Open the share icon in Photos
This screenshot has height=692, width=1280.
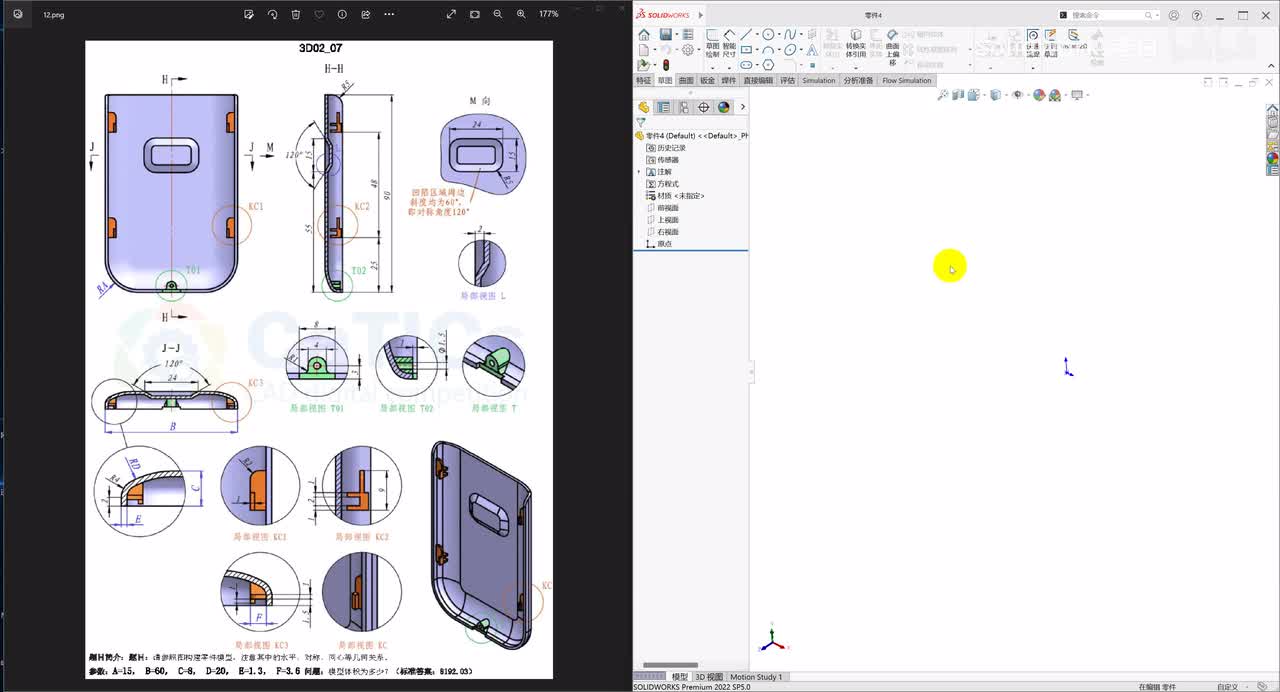click(x=365, y=14)
